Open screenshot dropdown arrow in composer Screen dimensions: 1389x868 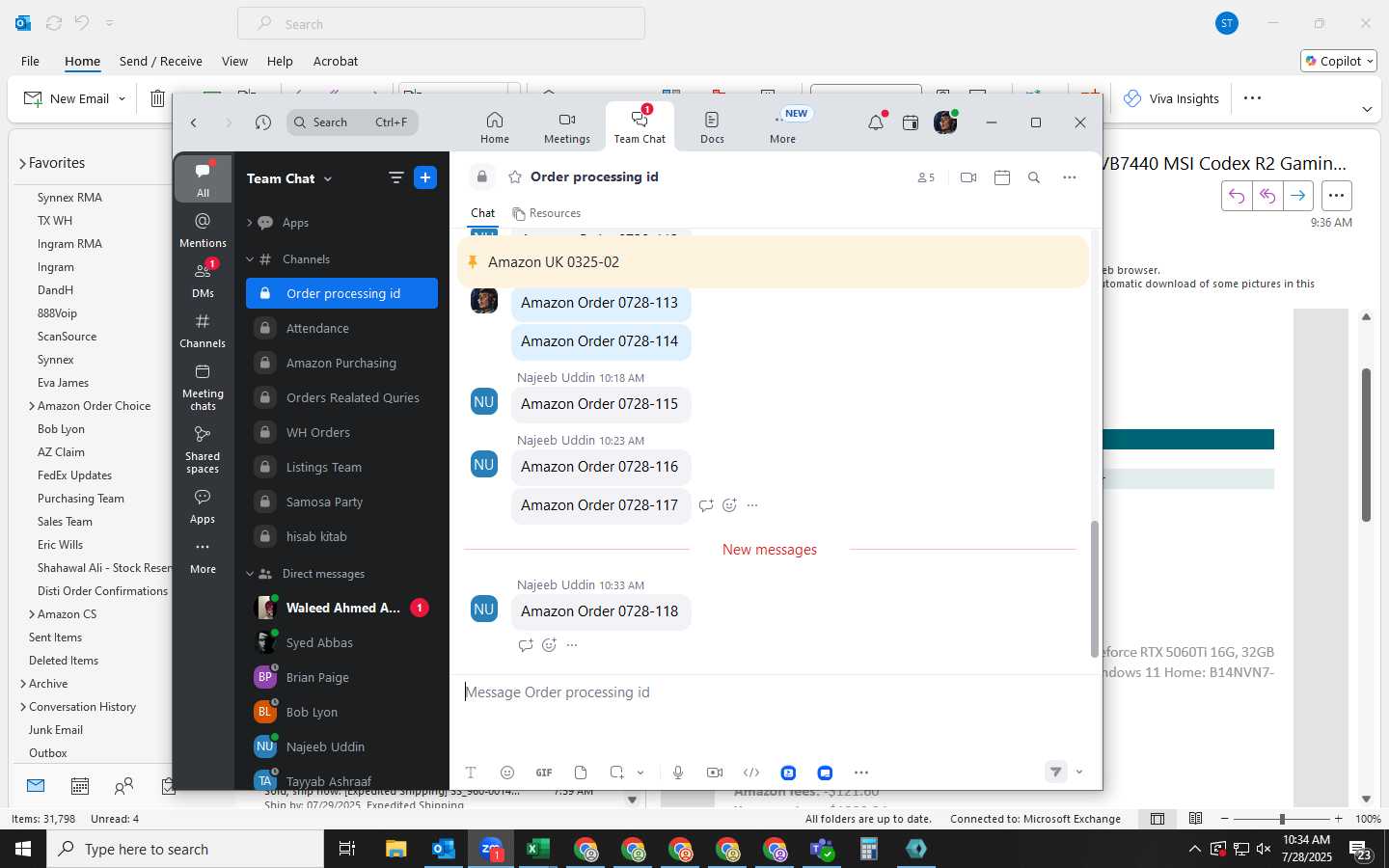[x=640, y=773]
